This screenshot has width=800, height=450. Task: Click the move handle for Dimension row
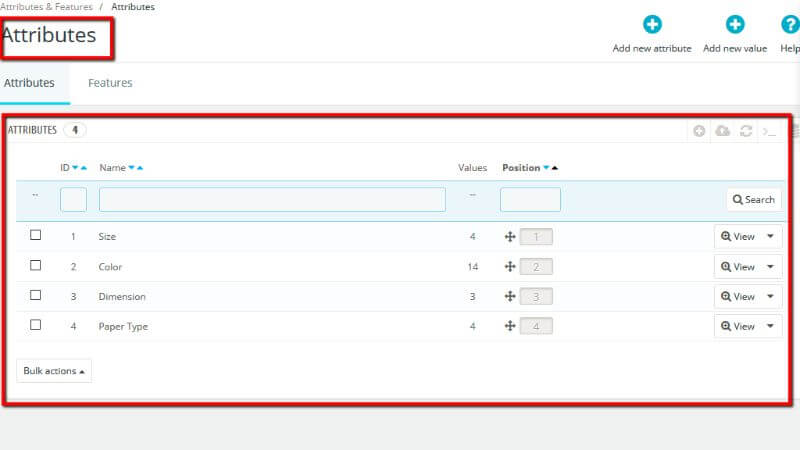coord(510,296)
